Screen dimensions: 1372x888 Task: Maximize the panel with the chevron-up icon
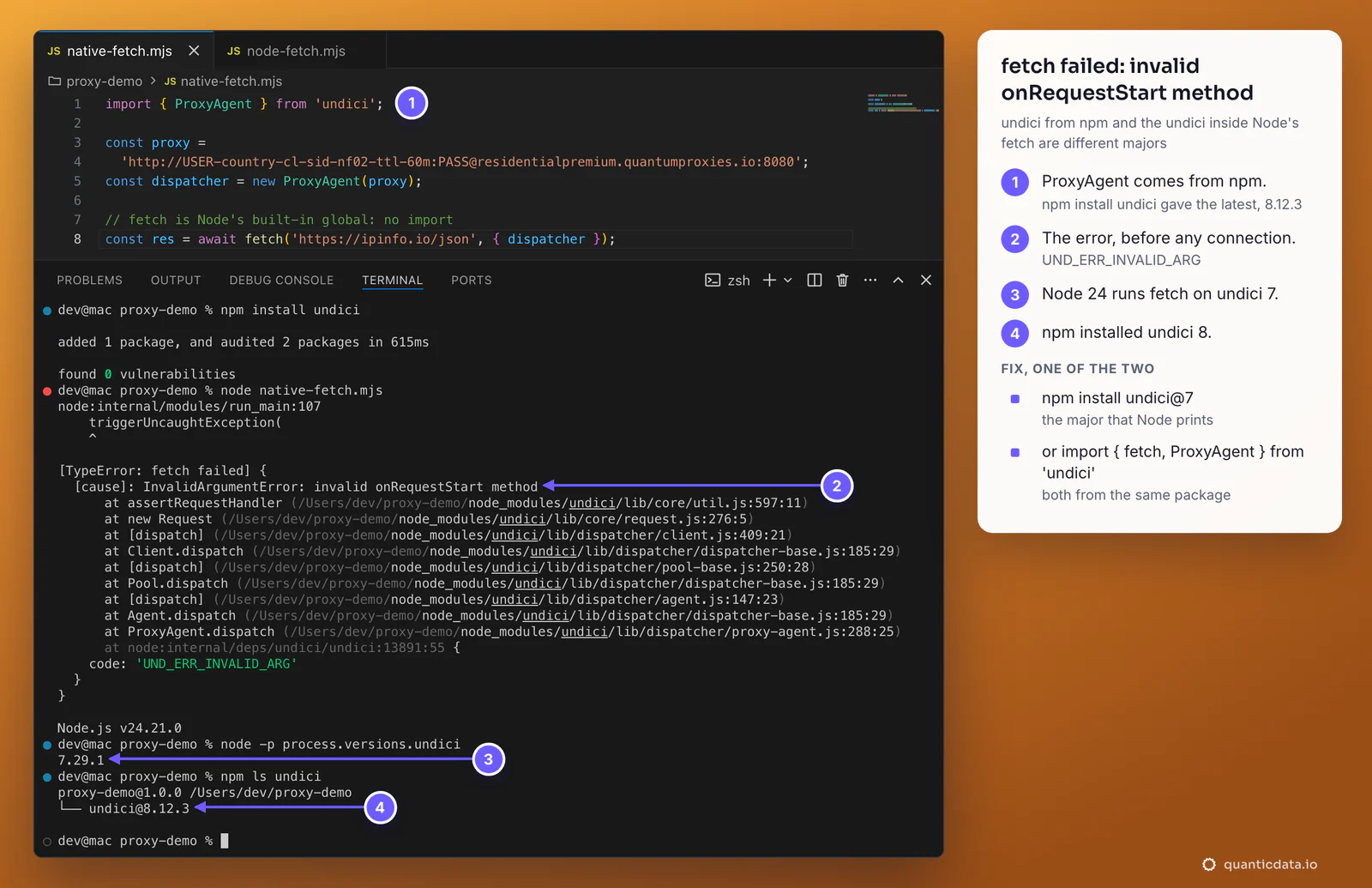click(x=898, y=280)
